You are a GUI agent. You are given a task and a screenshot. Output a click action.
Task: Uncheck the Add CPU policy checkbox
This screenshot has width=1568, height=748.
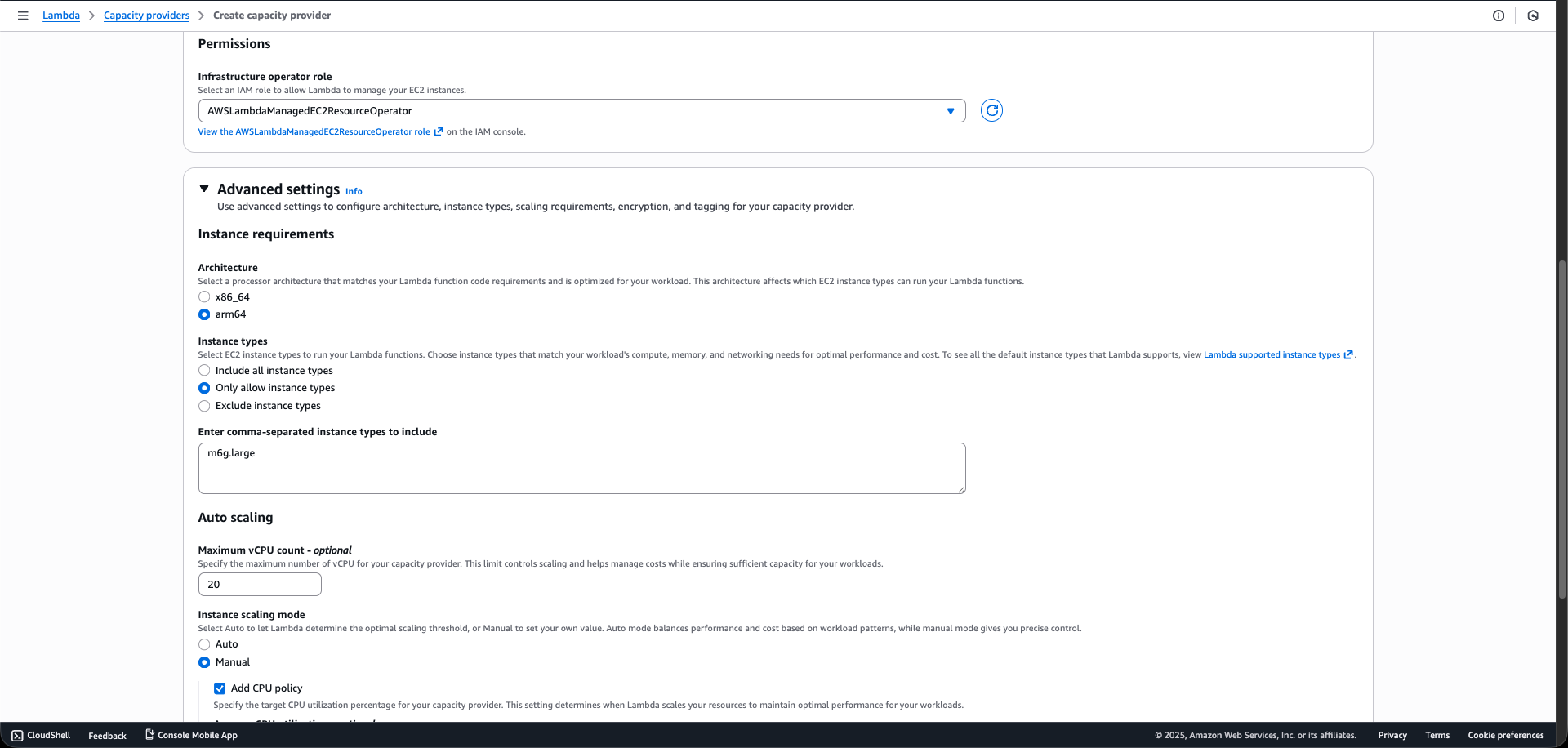point(219,688)
